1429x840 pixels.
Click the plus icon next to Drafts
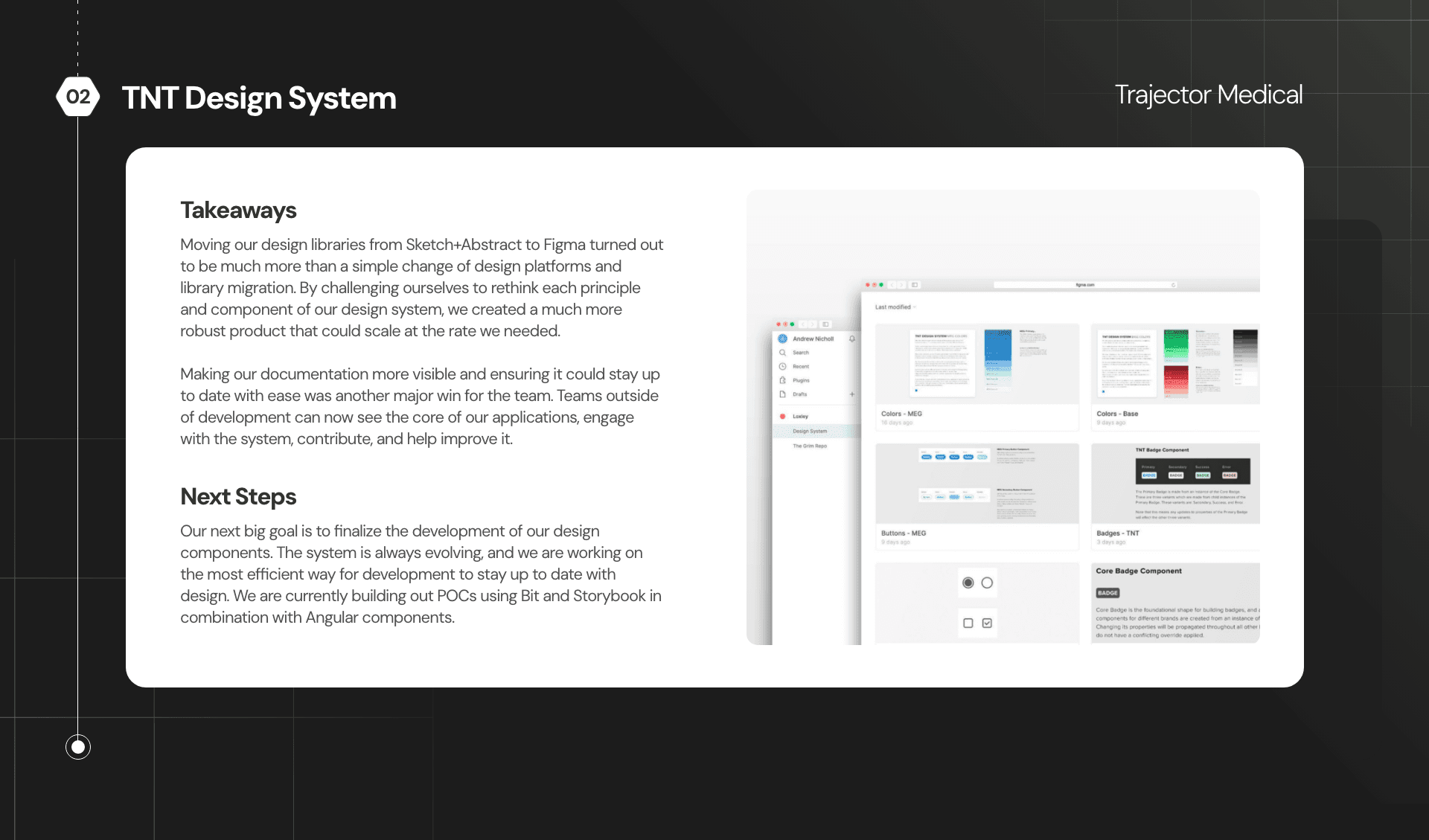(852, 394)
